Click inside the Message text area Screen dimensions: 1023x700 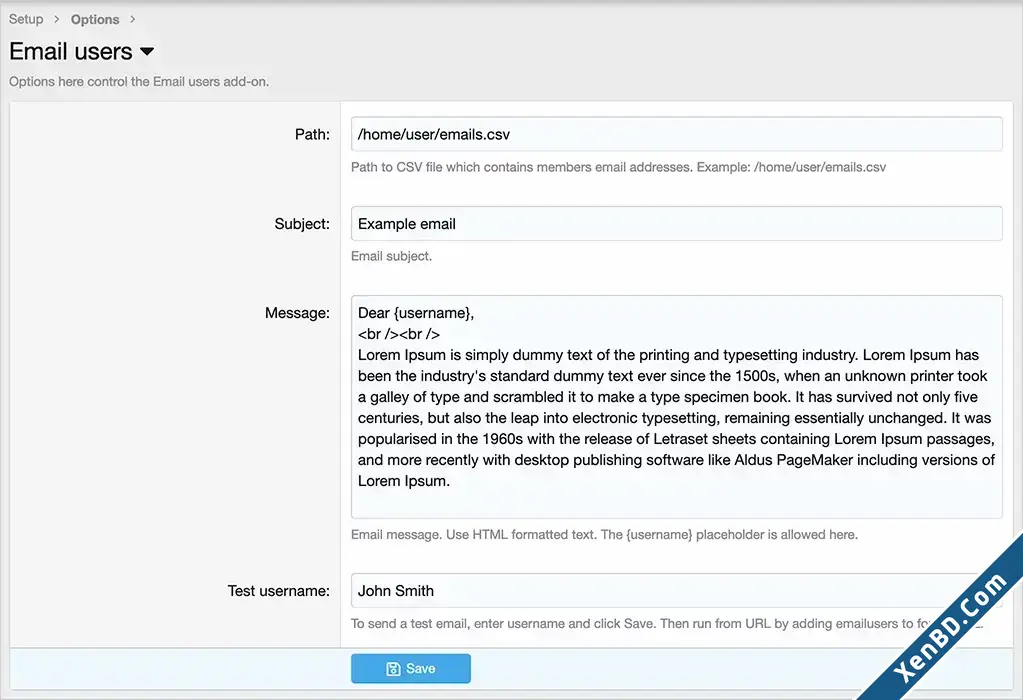(x=676, y=407)
